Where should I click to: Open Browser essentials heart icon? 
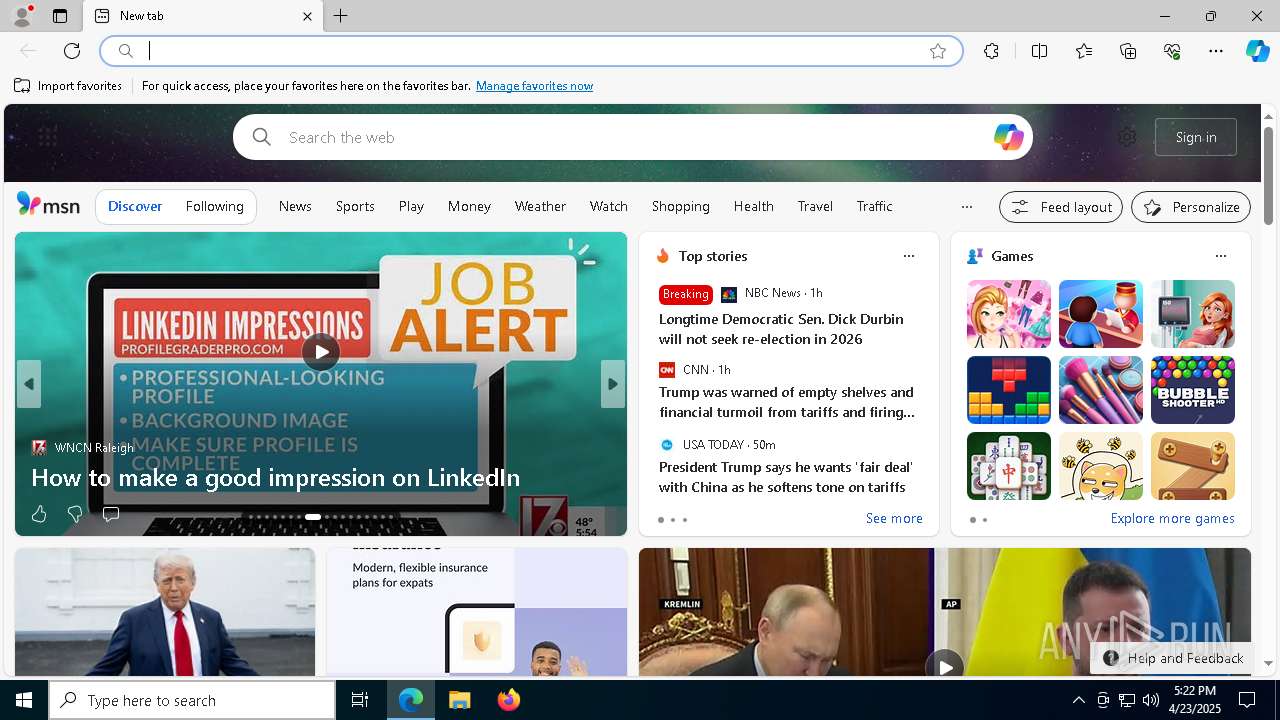[x=1172, y=51]
